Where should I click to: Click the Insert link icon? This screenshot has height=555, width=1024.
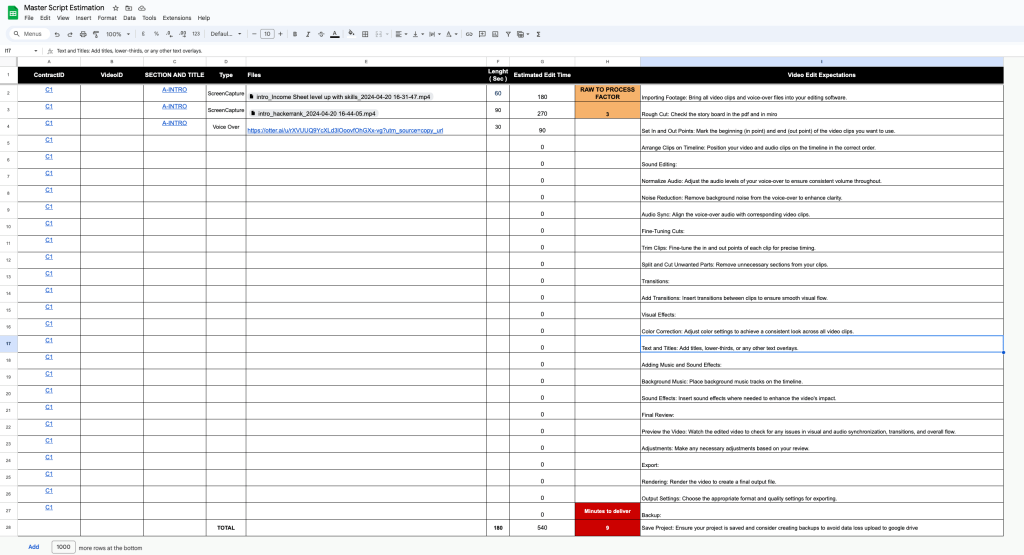pyautogui.click(x=469, y=34)
